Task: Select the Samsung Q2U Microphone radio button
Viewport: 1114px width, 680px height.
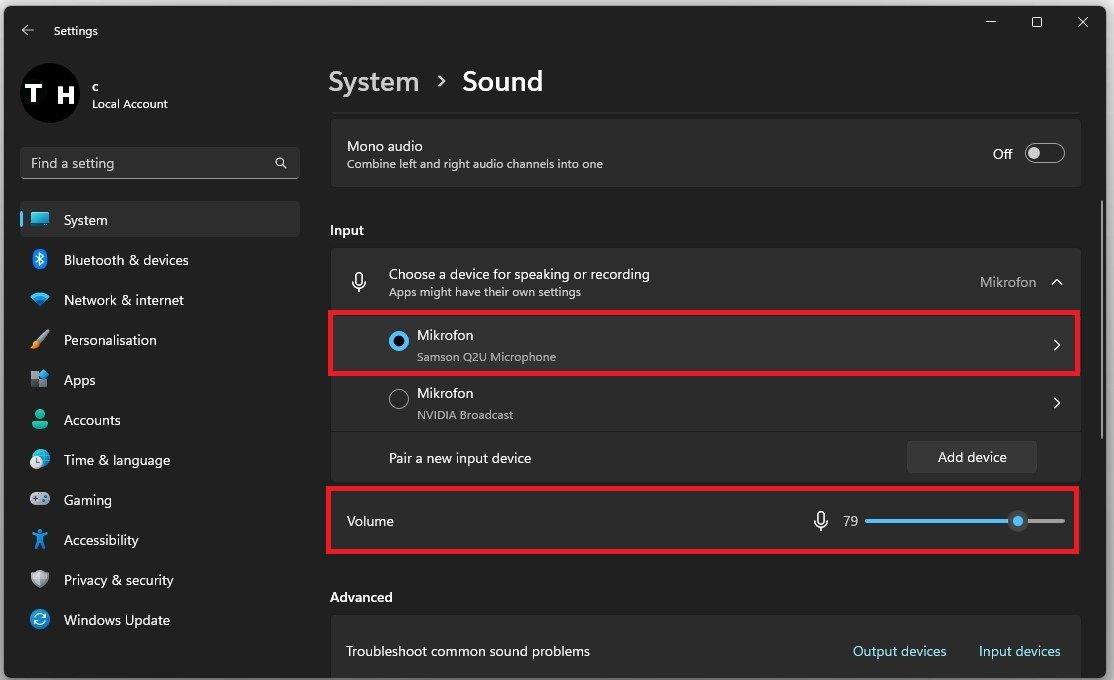Action: click(398, 341)
